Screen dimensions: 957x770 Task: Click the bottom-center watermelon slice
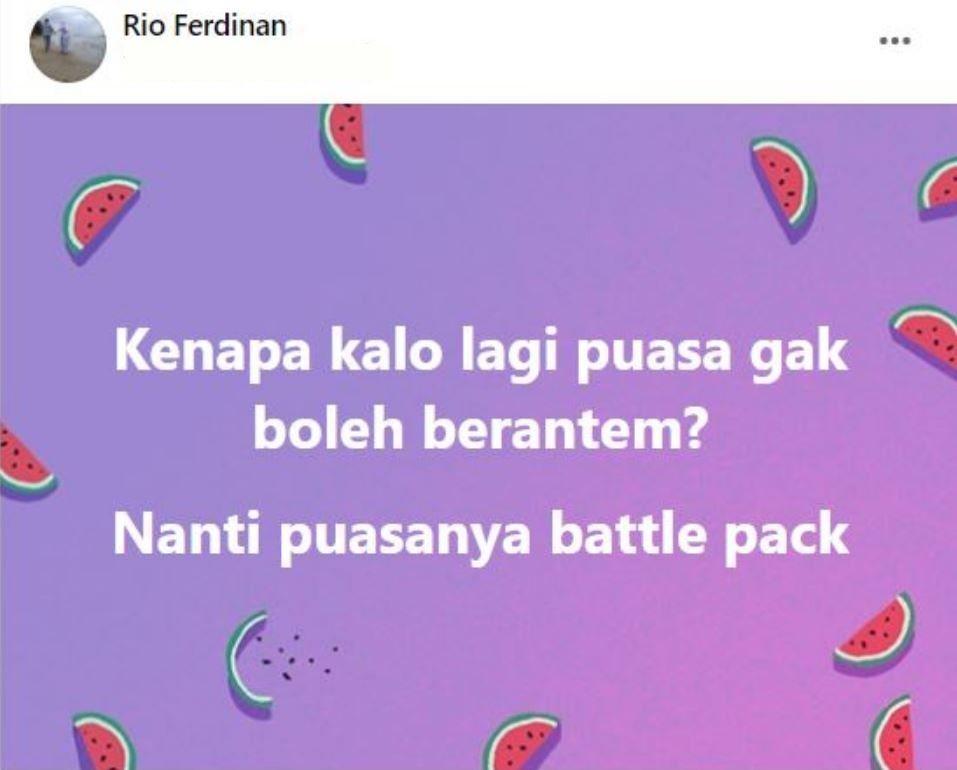coord(521,741)
